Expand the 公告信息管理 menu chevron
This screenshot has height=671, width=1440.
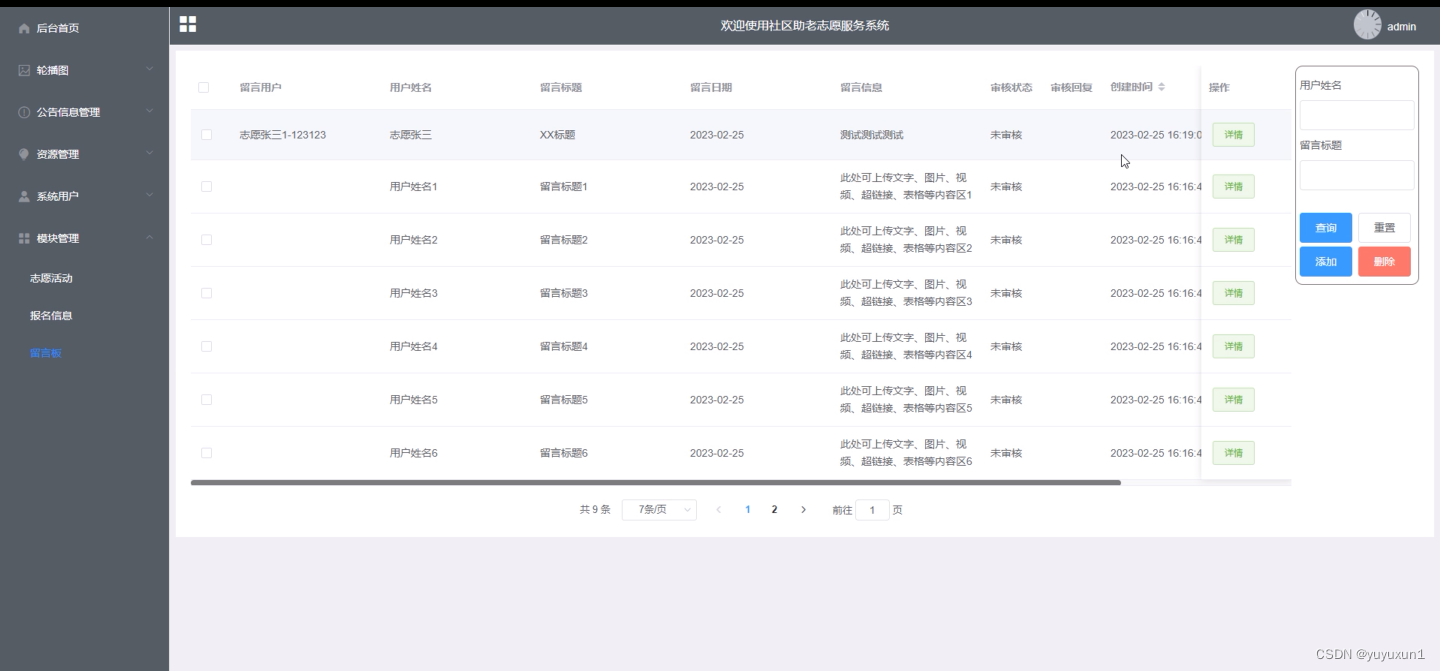149,111
